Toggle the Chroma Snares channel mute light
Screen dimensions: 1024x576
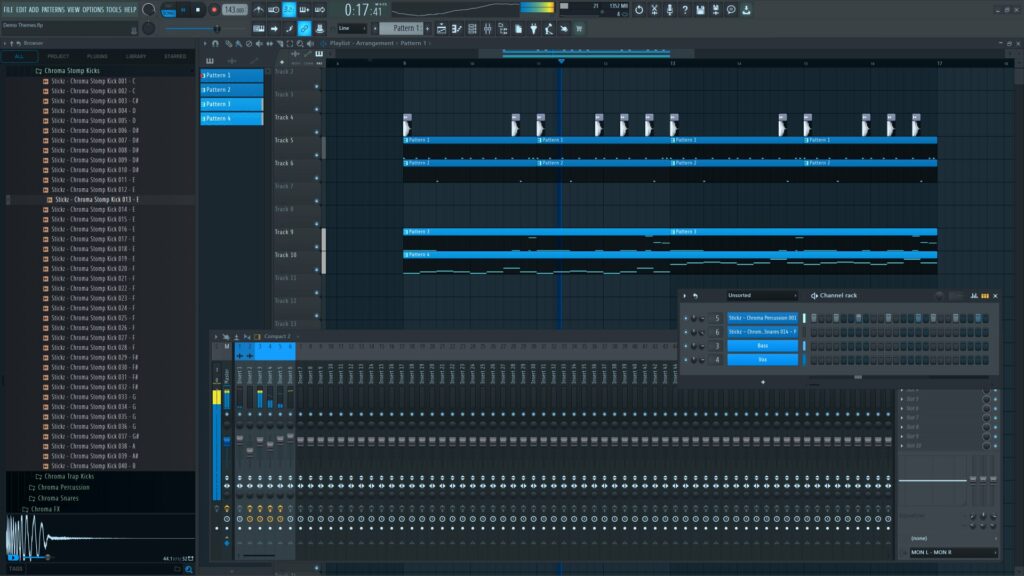pos(686,332)
